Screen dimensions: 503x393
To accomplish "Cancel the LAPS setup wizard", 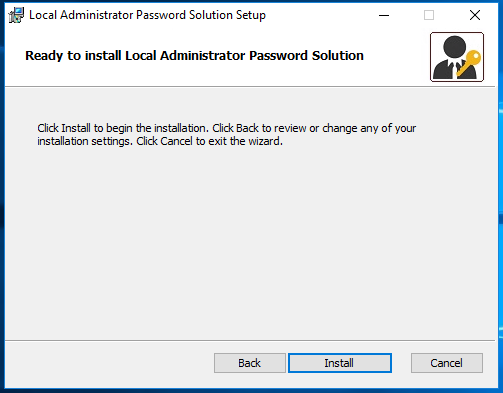I will click(x=447, y=363).
